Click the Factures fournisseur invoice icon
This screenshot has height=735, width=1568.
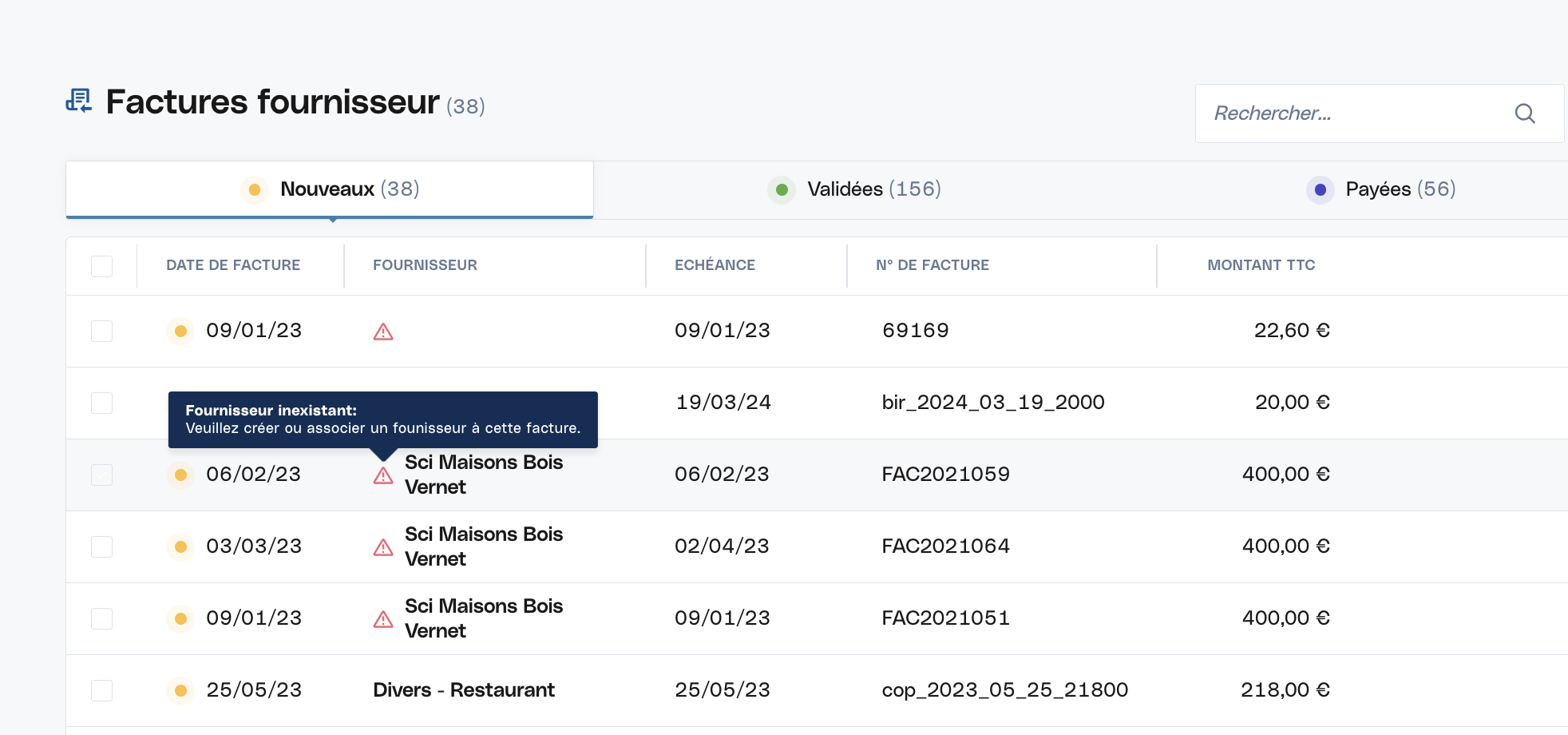point(79,101)
